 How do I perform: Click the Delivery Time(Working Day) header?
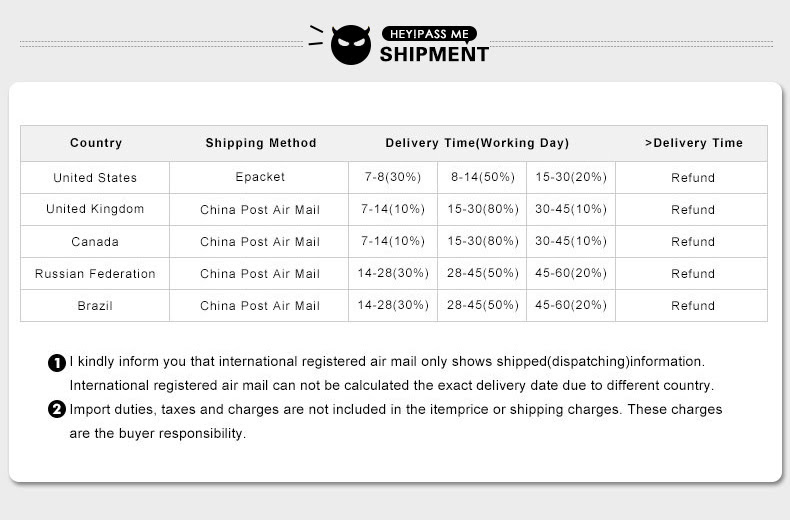477,143
